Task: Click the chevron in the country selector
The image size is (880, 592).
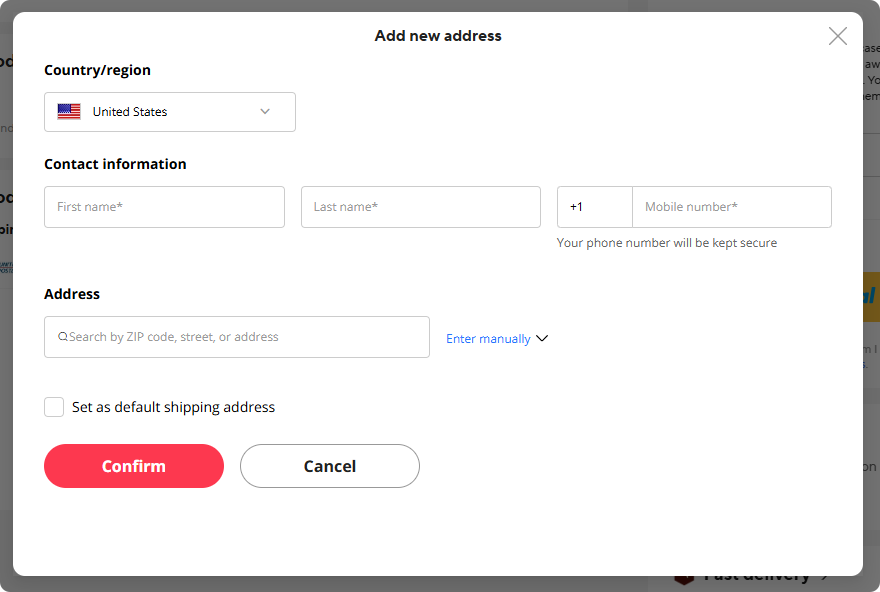Action: coord(265,112)
